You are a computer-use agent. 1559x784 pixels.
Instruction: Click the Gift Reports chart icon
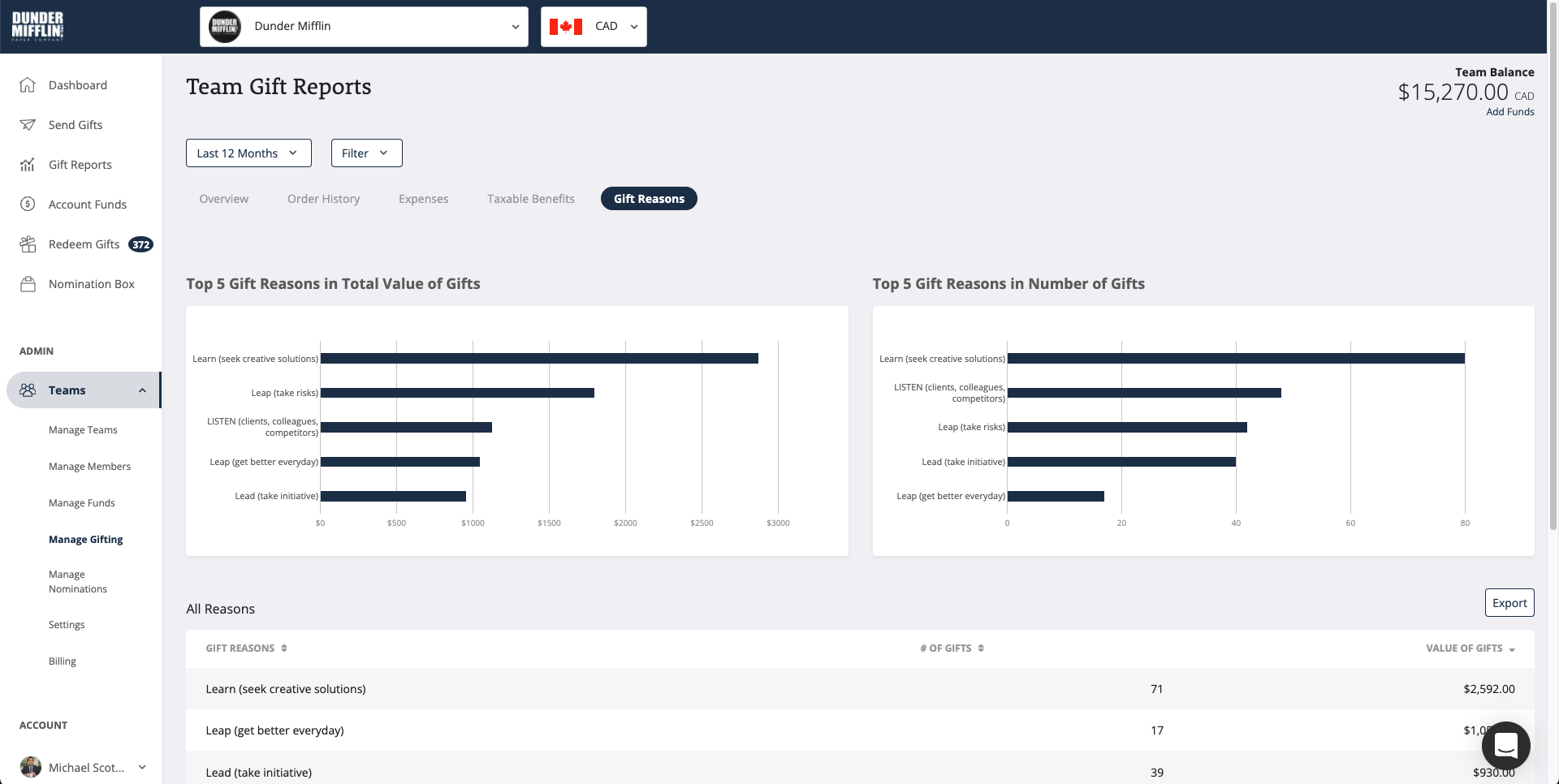28,164
